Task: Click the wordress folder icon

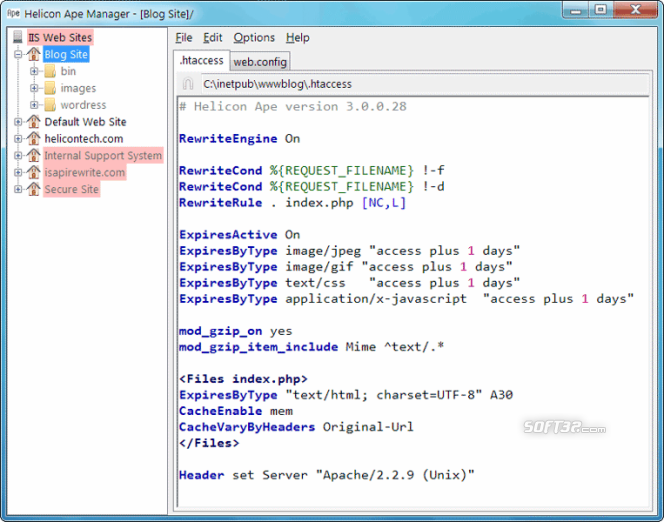Action: click(x=49, y=105)
